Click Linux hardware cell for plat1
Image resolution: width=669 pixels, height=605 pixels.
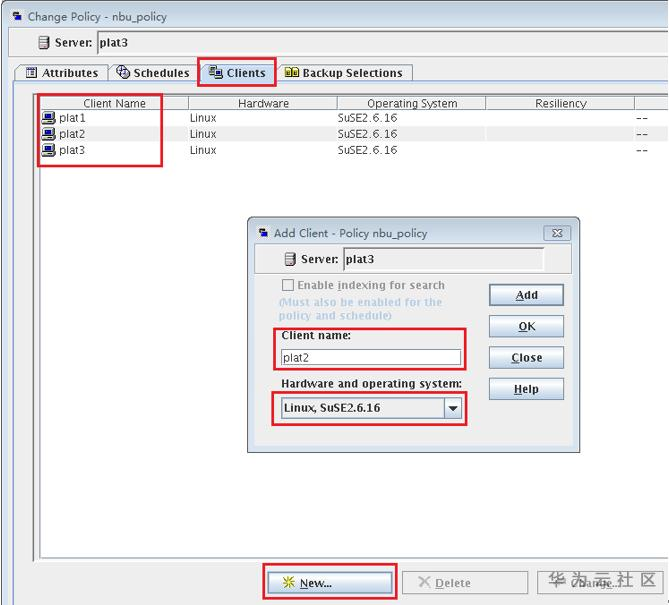[x=203, y=118]
